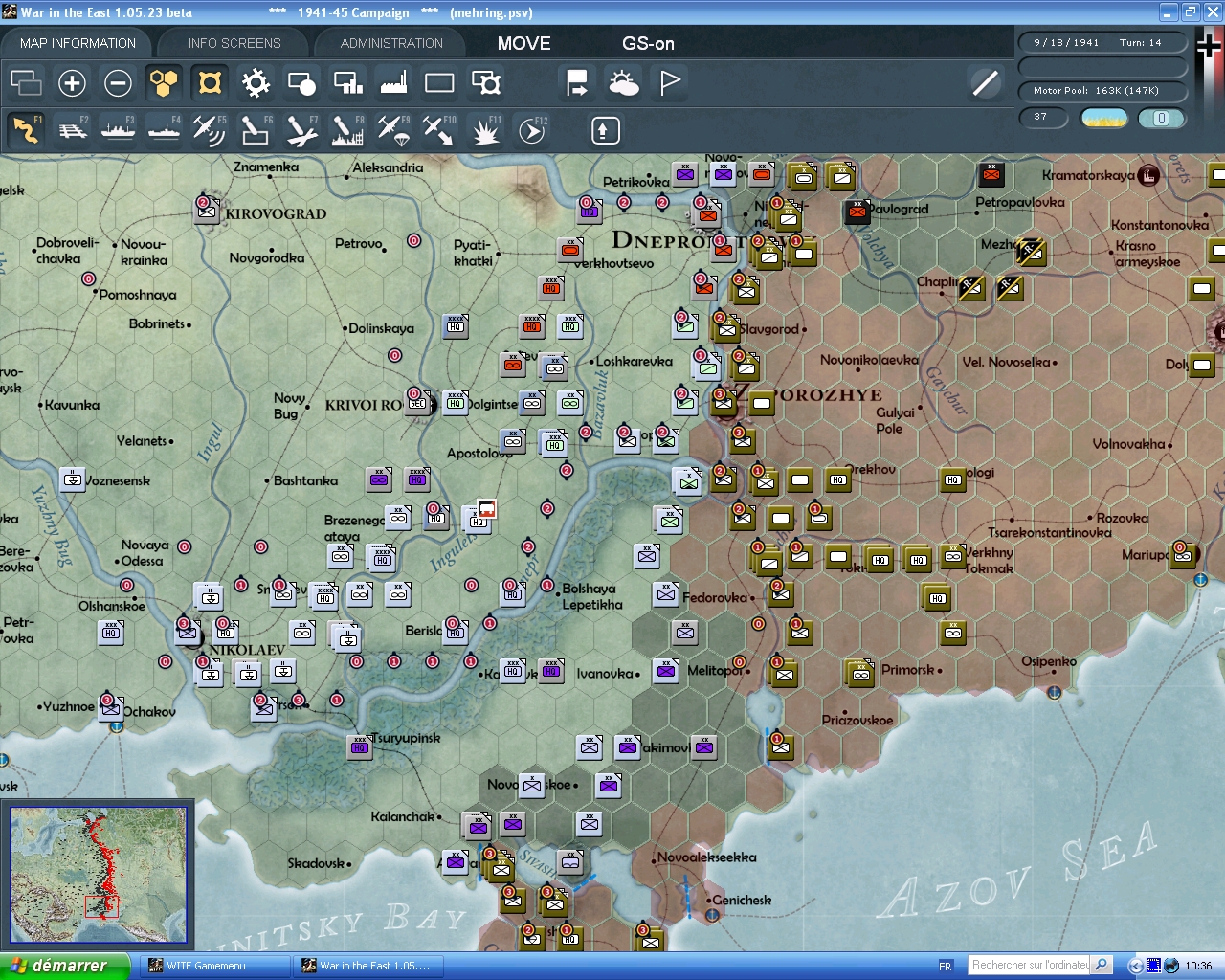The width and height of the screenshot is (1225, 980).
Task: Toggle the yellow enemy hexes highlight button
Action: [x=210, y=83]
